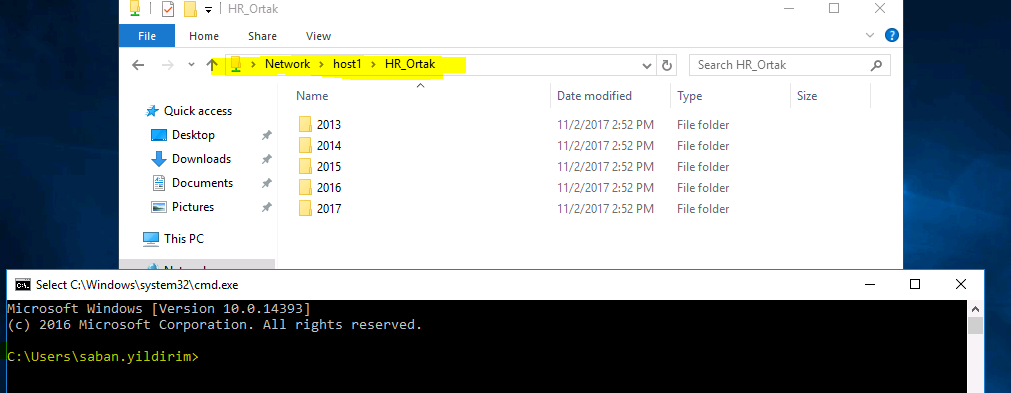
Task: Open the File ribbon tab
Action: point(147,36)
